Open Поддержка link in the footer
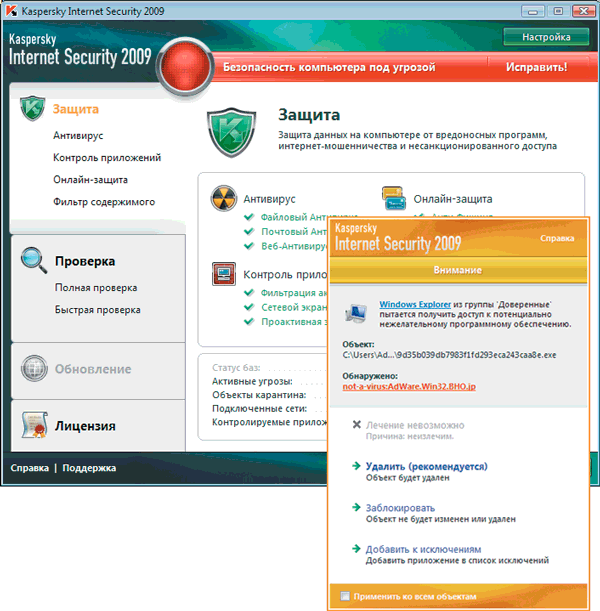The image size is (600, 611). [x=89, y=468]
